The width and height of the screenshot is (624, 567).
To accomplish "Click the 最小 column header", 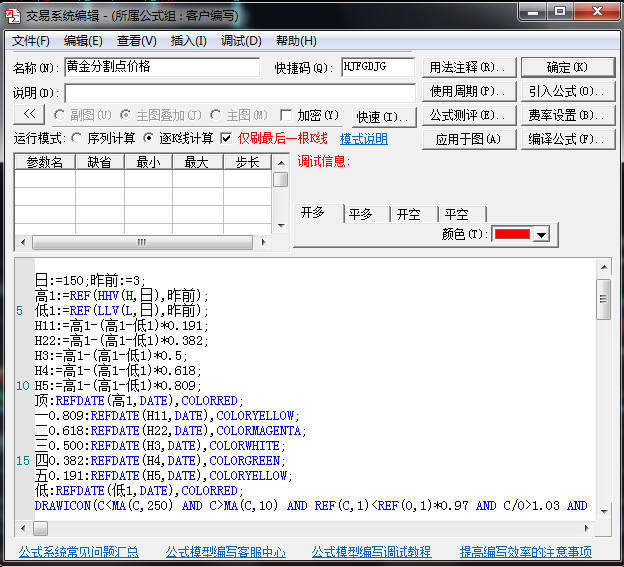I will click(148, 162).
